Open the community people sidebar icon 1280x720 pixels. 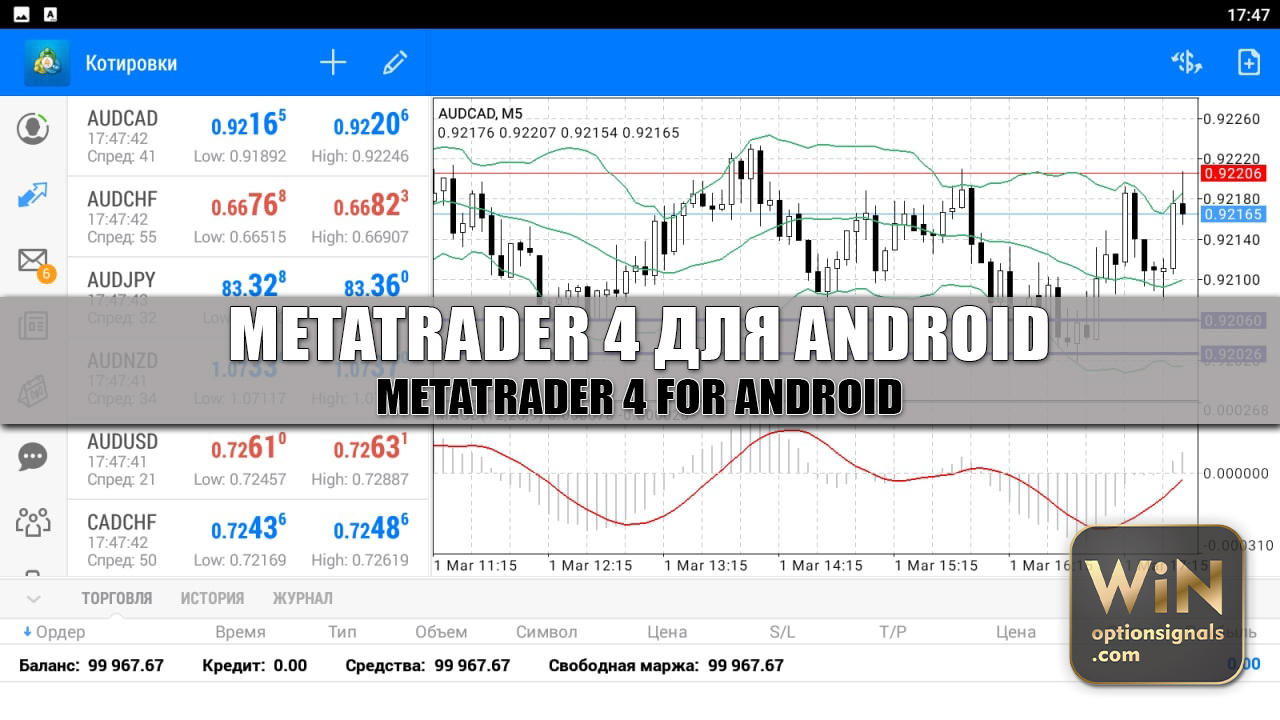click(x=33, y=521)
